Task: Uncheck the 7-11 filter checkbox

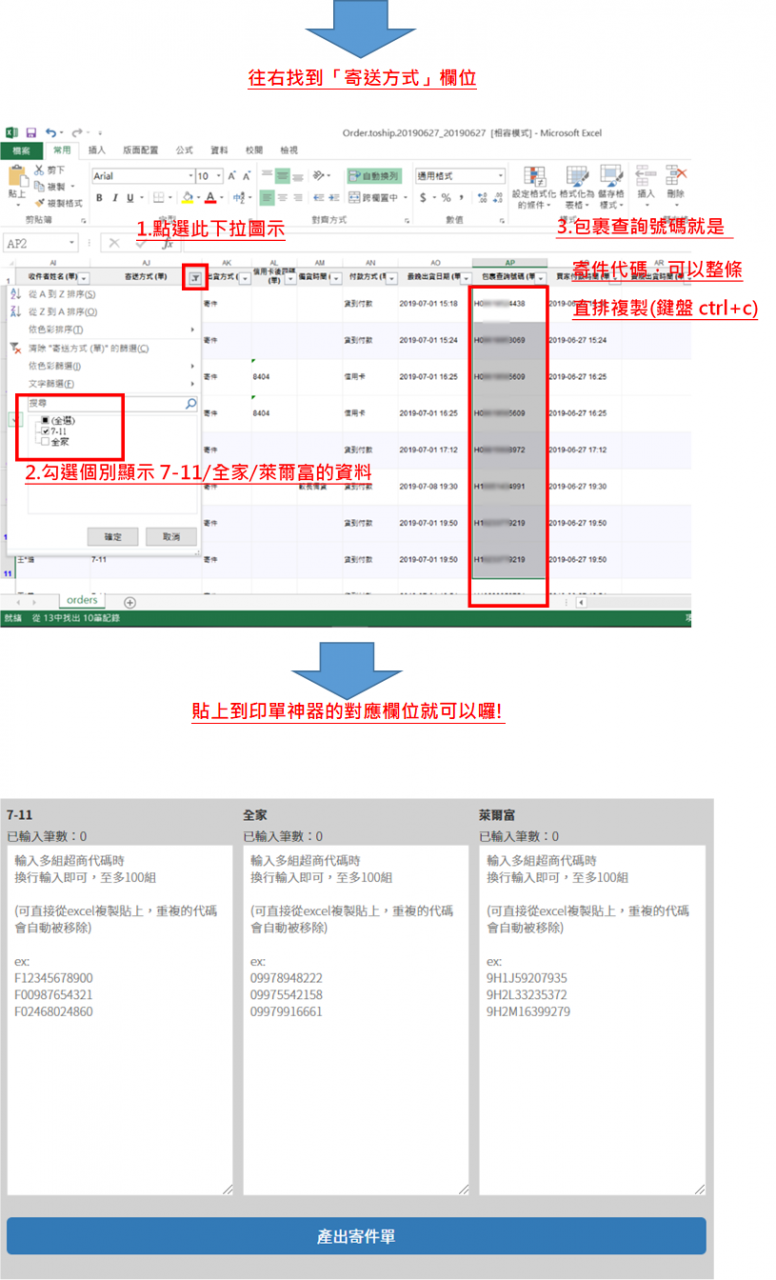Action: click(45, 430)
